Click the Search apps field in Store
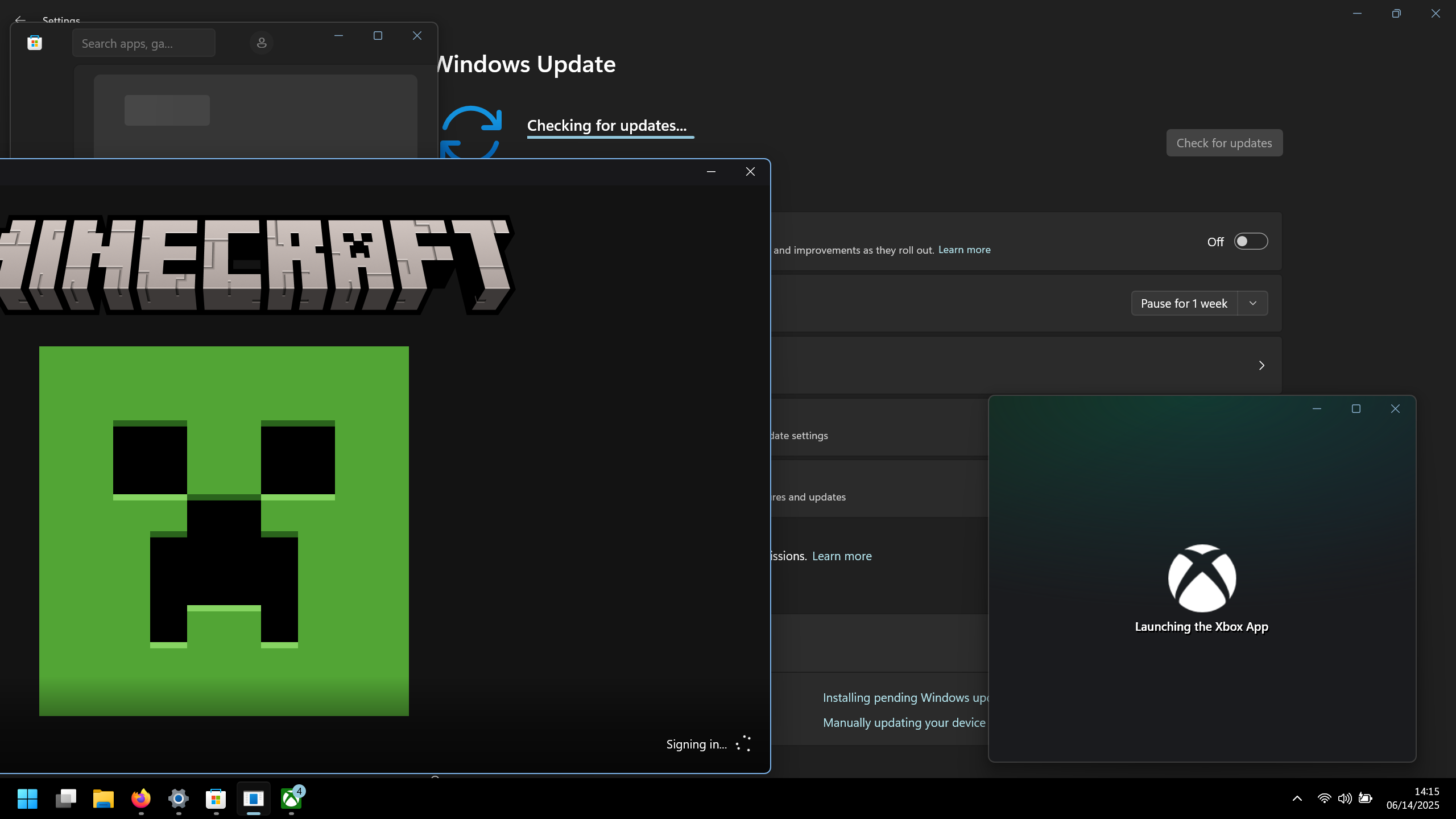1456x819 pixels. tap(144, 43)
